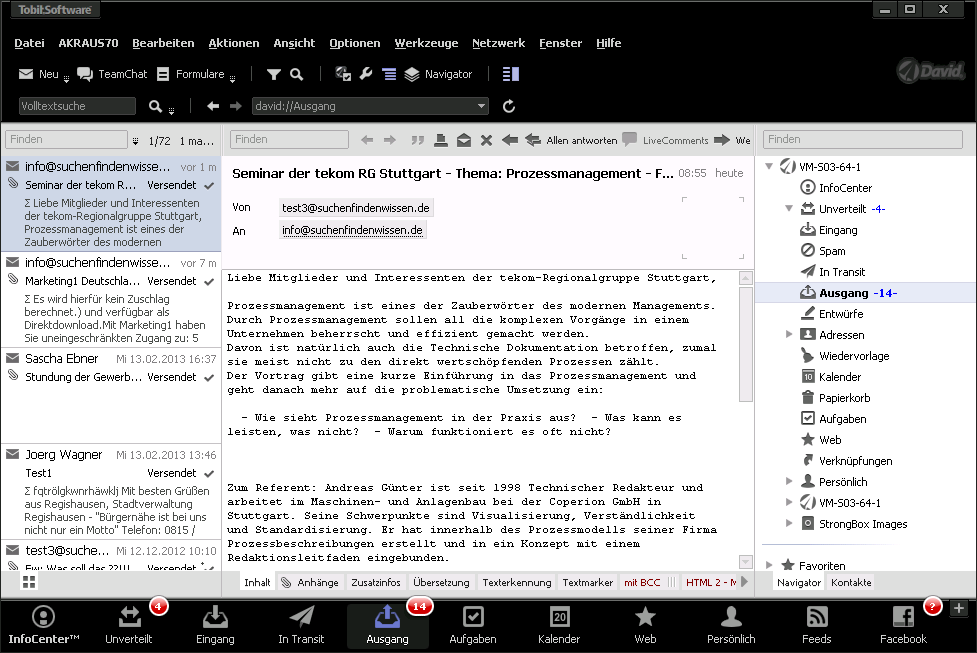Image resolution: width=977 pixels, height=653 pixels.
Task: Click the Navigator layers icon in toolbar
Action: 412,74
